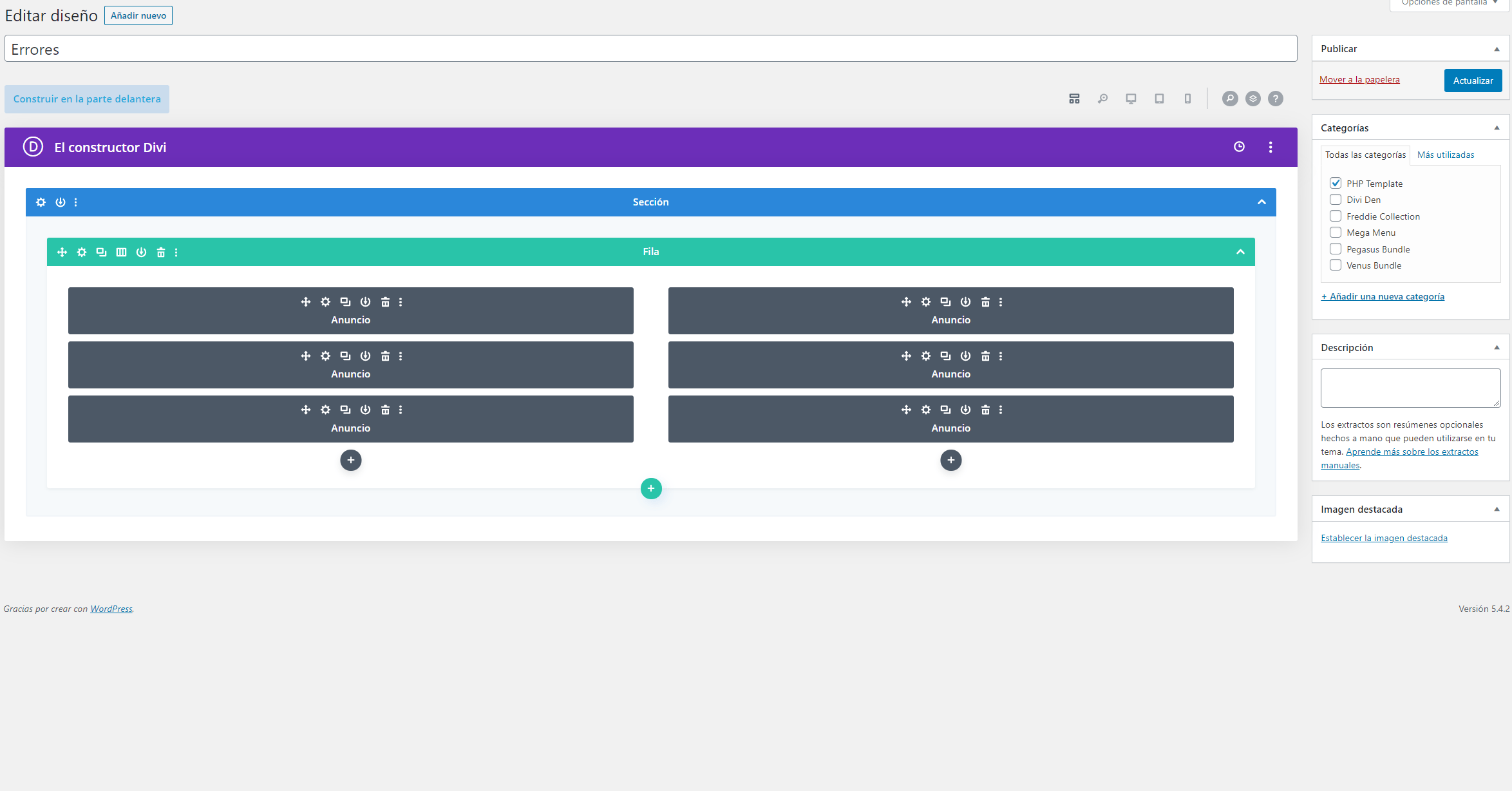Viewport: 1512px width, 791px height.
Task: Open editing history clock icon
Action: 1239,147
